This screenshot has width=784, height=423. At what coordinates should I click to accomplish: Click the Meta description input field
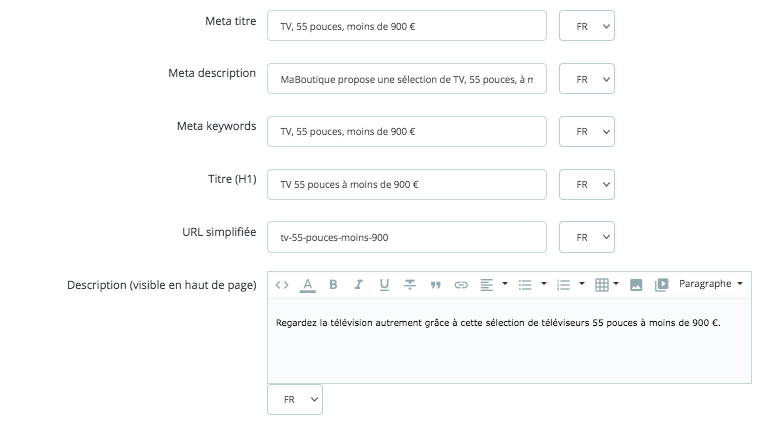(407, 78)
